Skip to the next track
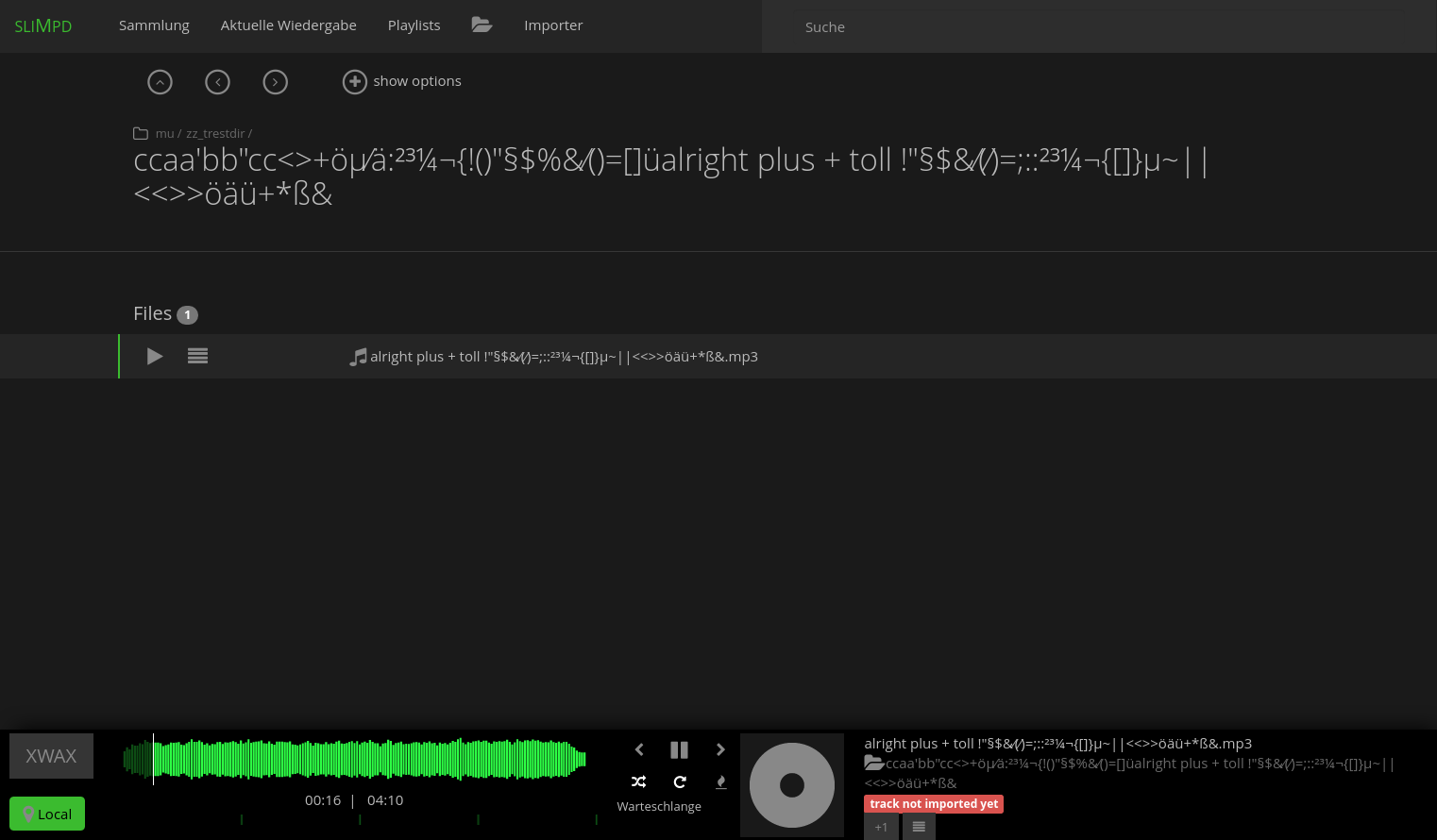The width and height of the screenshot is (1437, 840). pyautogui.click(x=720, y=750)
